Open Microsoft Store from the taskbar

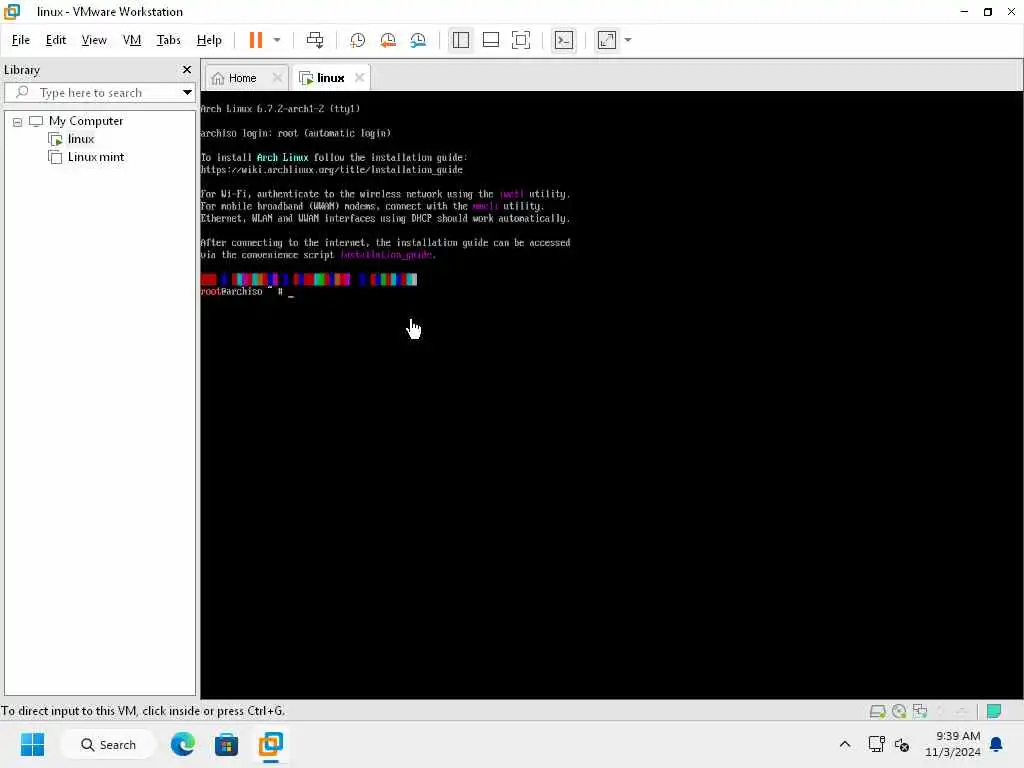click(x=227, y=744)
